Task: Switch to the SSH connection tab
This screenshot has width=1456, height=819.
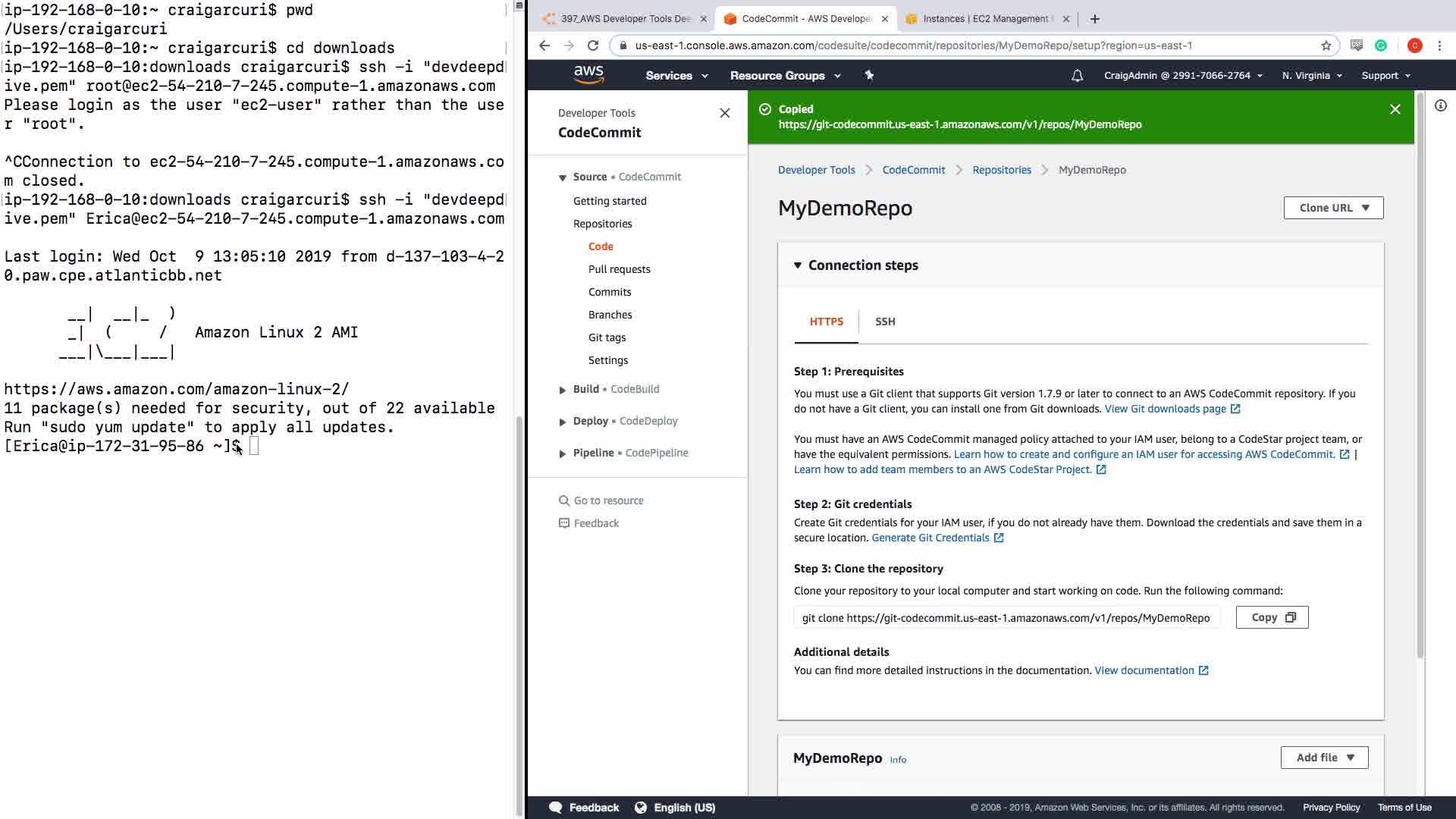Action: (x=885, y=322)
